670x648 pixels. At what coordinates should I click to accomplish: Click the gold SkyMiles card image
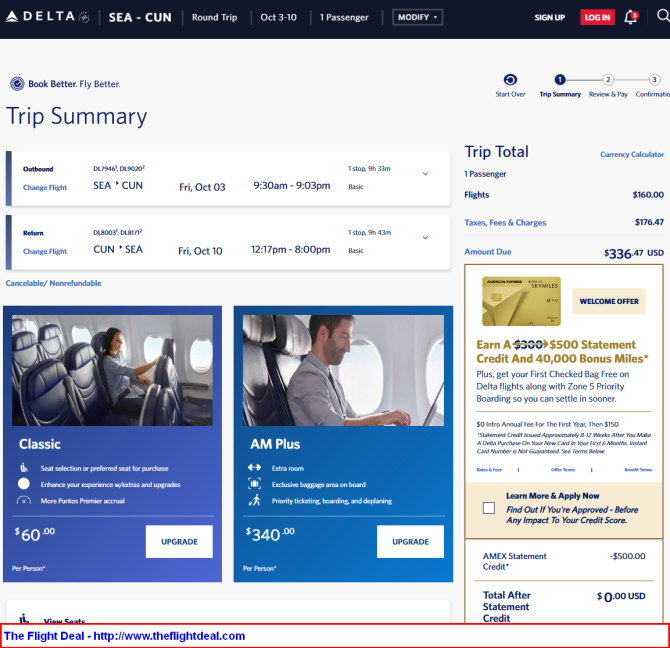click(521, 301)
